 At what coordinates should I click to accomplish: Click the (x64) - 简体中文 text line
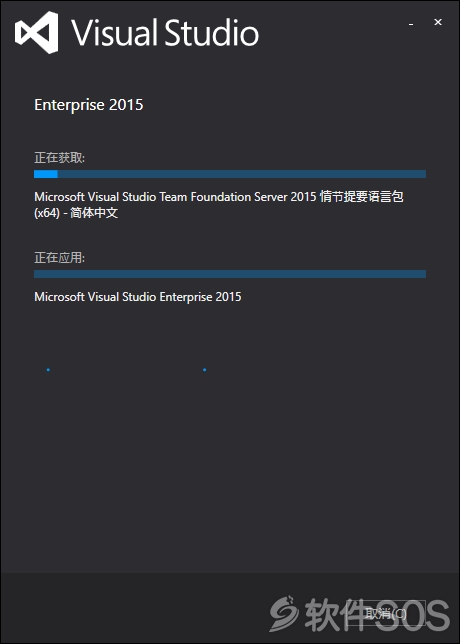[76, 213]
